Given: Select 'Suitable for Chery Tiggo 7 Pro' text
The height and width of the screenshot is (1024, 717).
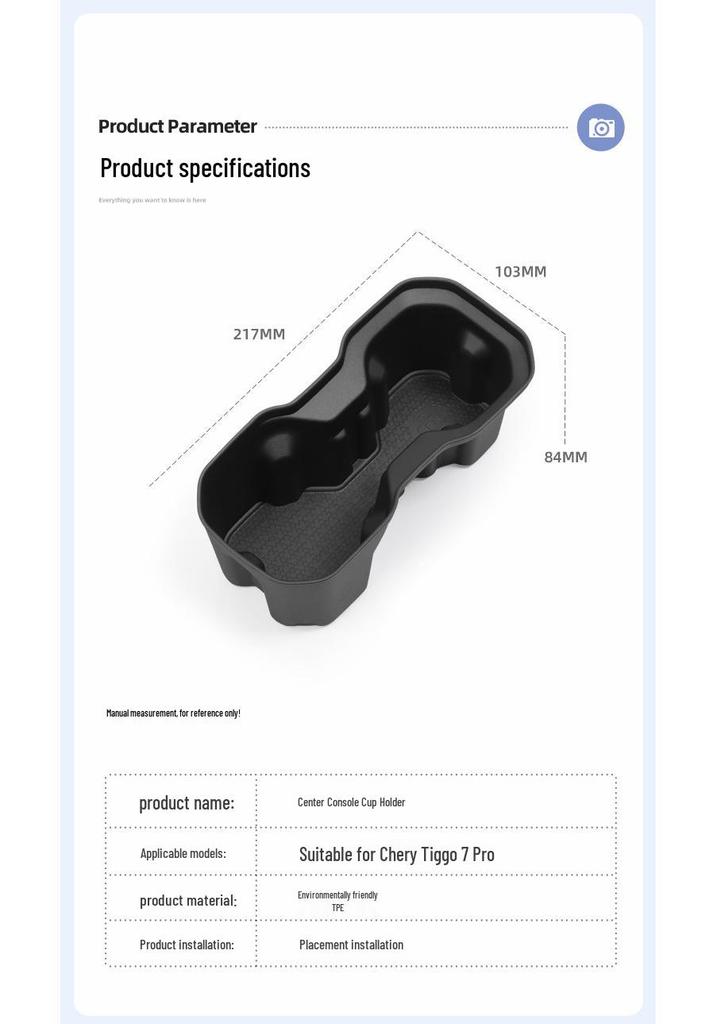Looking at the screenshot, I should click(x=396, y=854).
